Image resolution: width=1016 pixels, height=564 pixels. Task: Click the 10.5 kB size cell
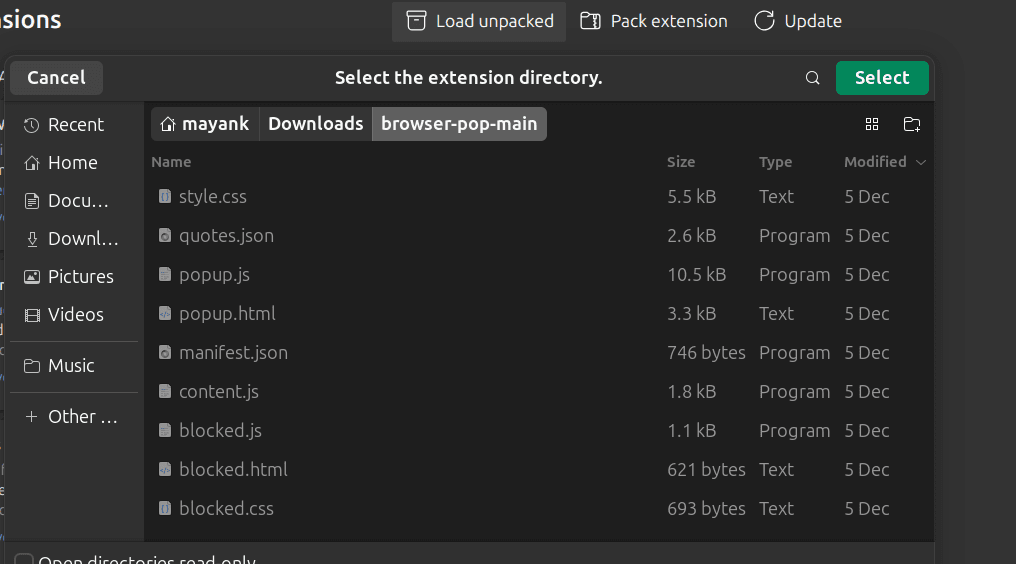tap(697, 275)
